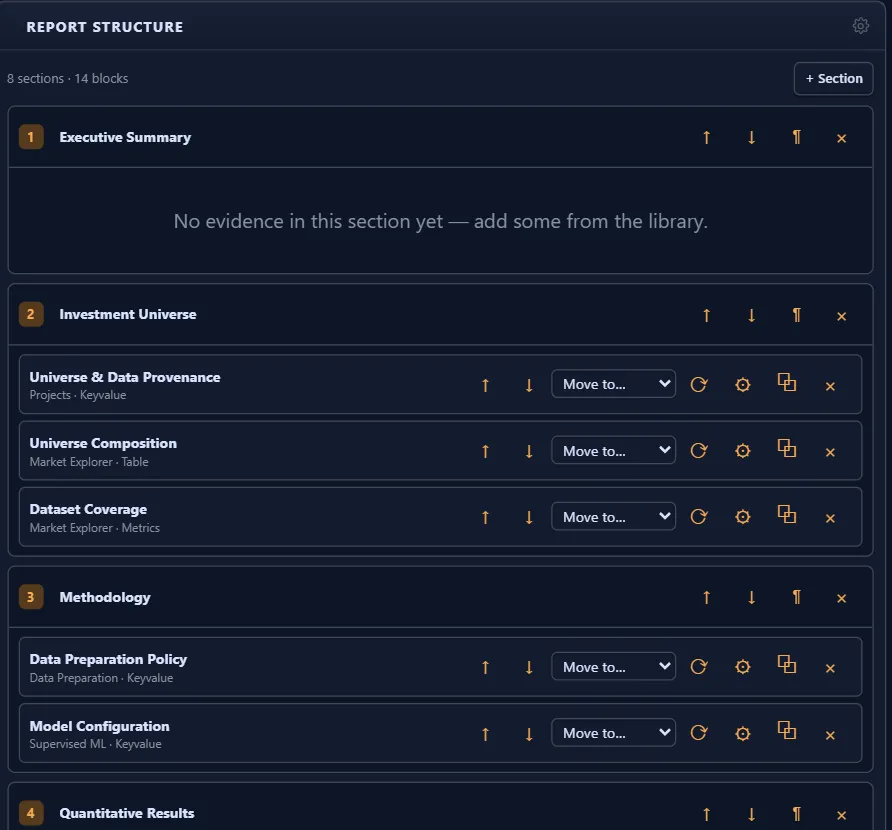Screen dimensions: 892x830
Task: Select the Investment Universe section title
Action: [x=128, y=315]
